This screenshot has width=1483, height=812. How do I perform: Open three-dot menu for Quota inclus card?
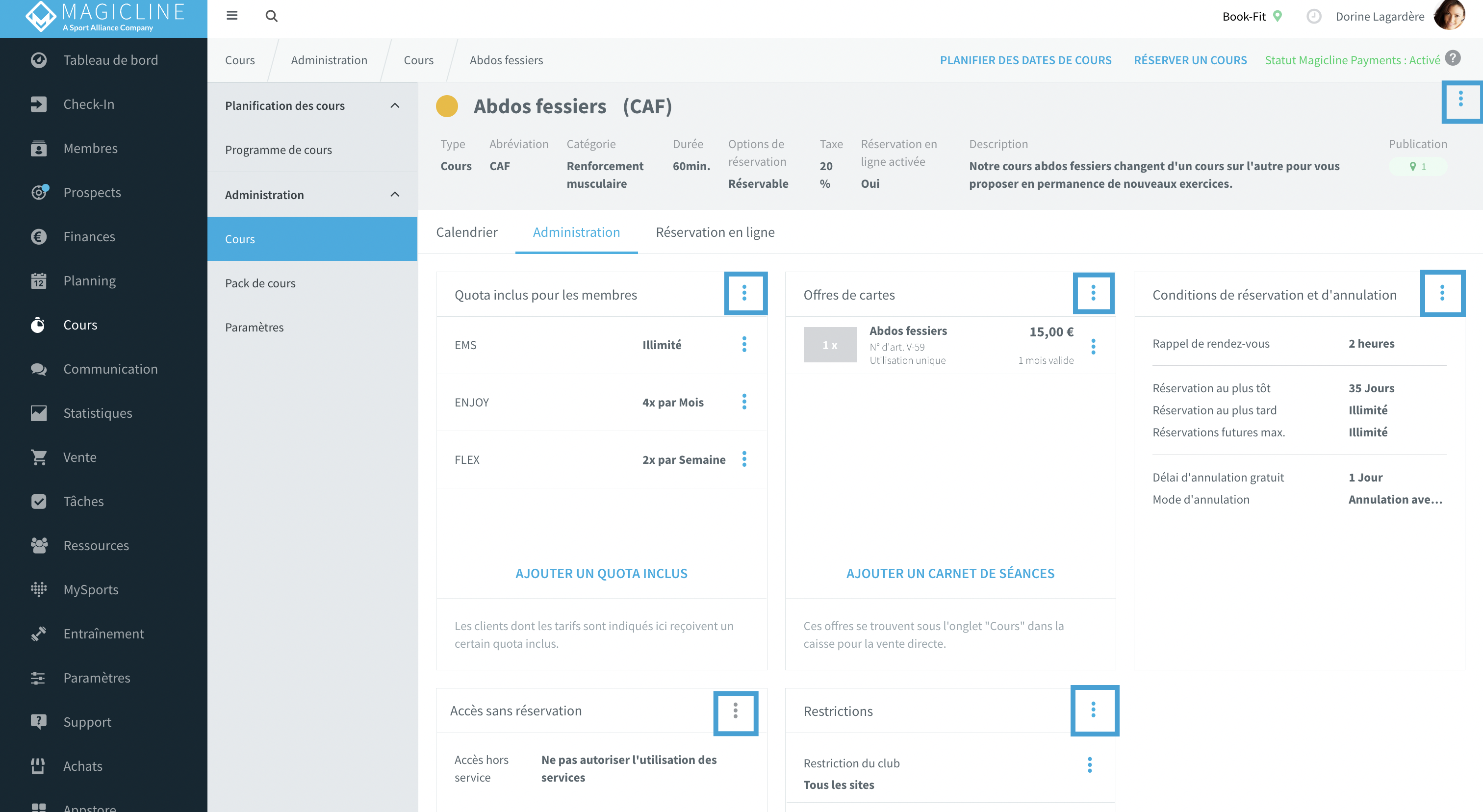[x=745, y=293]
